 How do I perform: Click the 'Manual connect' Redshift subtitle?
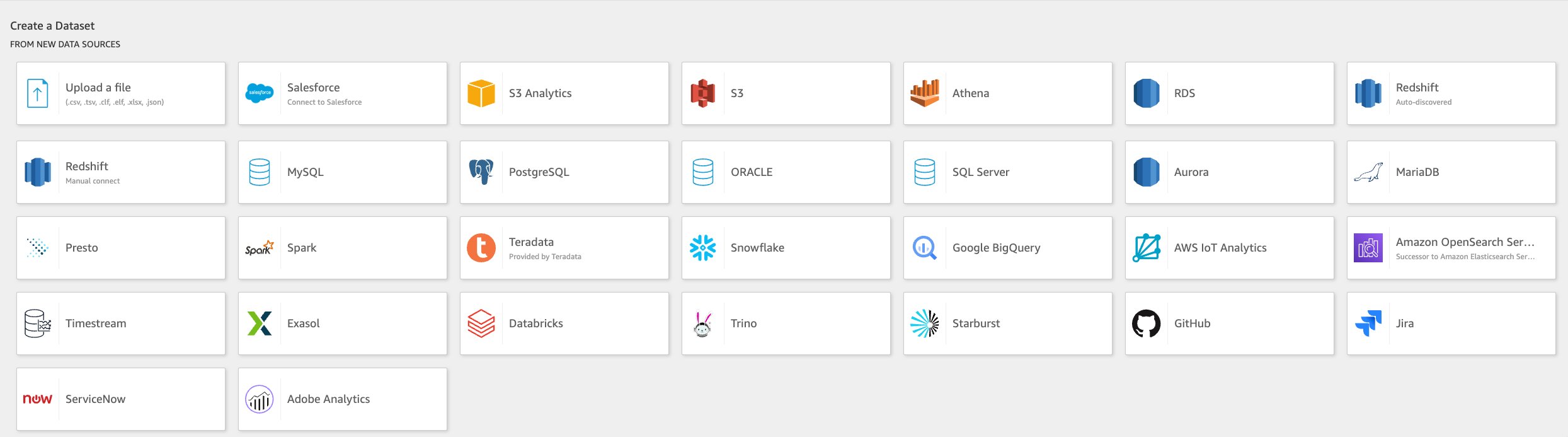pyautogui.click(x=93, y=181)
